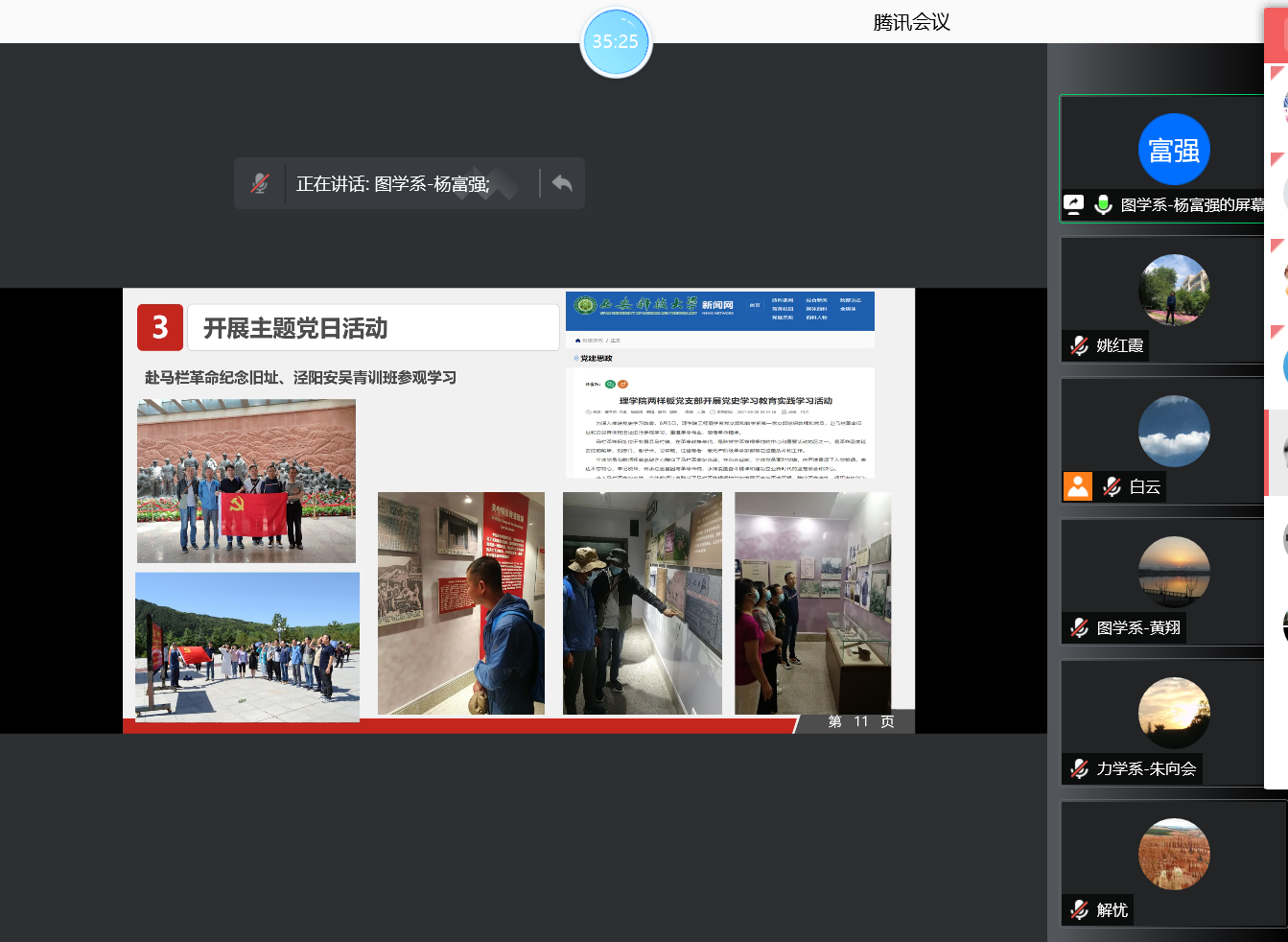
Task: Click the 35:25 meeting timer bubble
Action: coord(616,42)
